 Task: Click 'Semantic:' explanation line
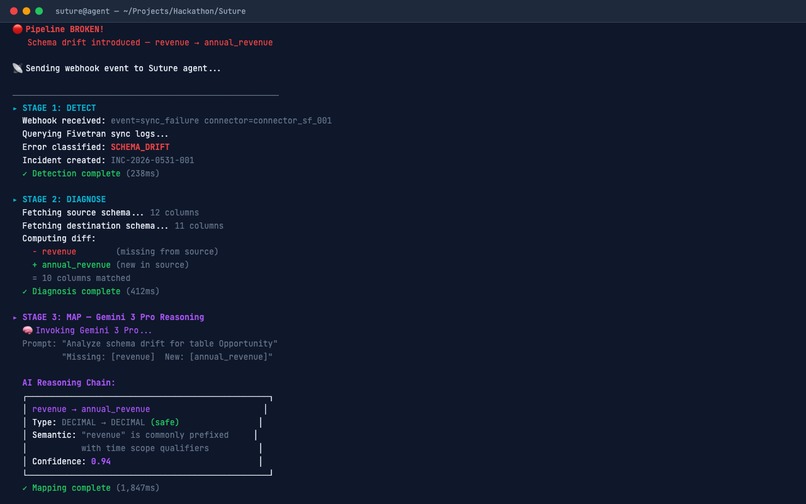pos(130,435)
